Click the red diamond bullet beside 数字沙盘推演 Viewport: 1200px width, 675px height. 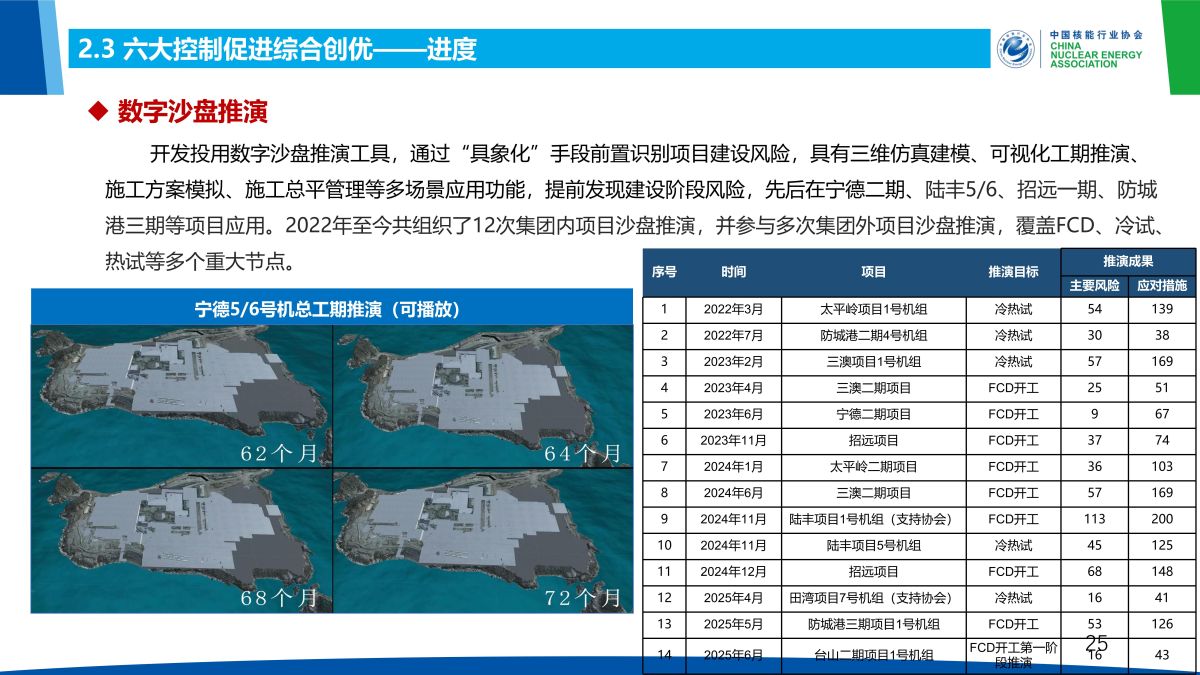click(x=98, y=111)
